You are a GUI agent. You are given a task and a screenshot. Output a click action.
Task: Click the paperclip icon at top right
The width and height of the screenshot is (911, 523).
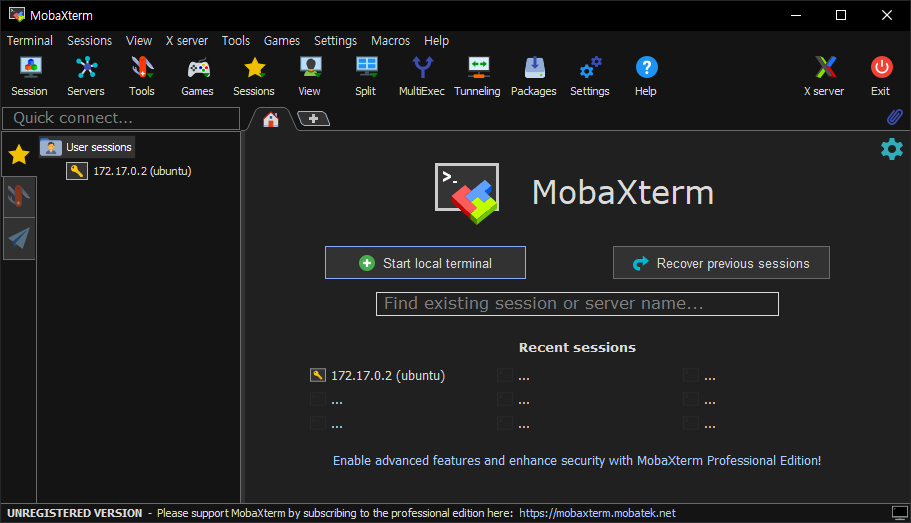tap(895, 117)
